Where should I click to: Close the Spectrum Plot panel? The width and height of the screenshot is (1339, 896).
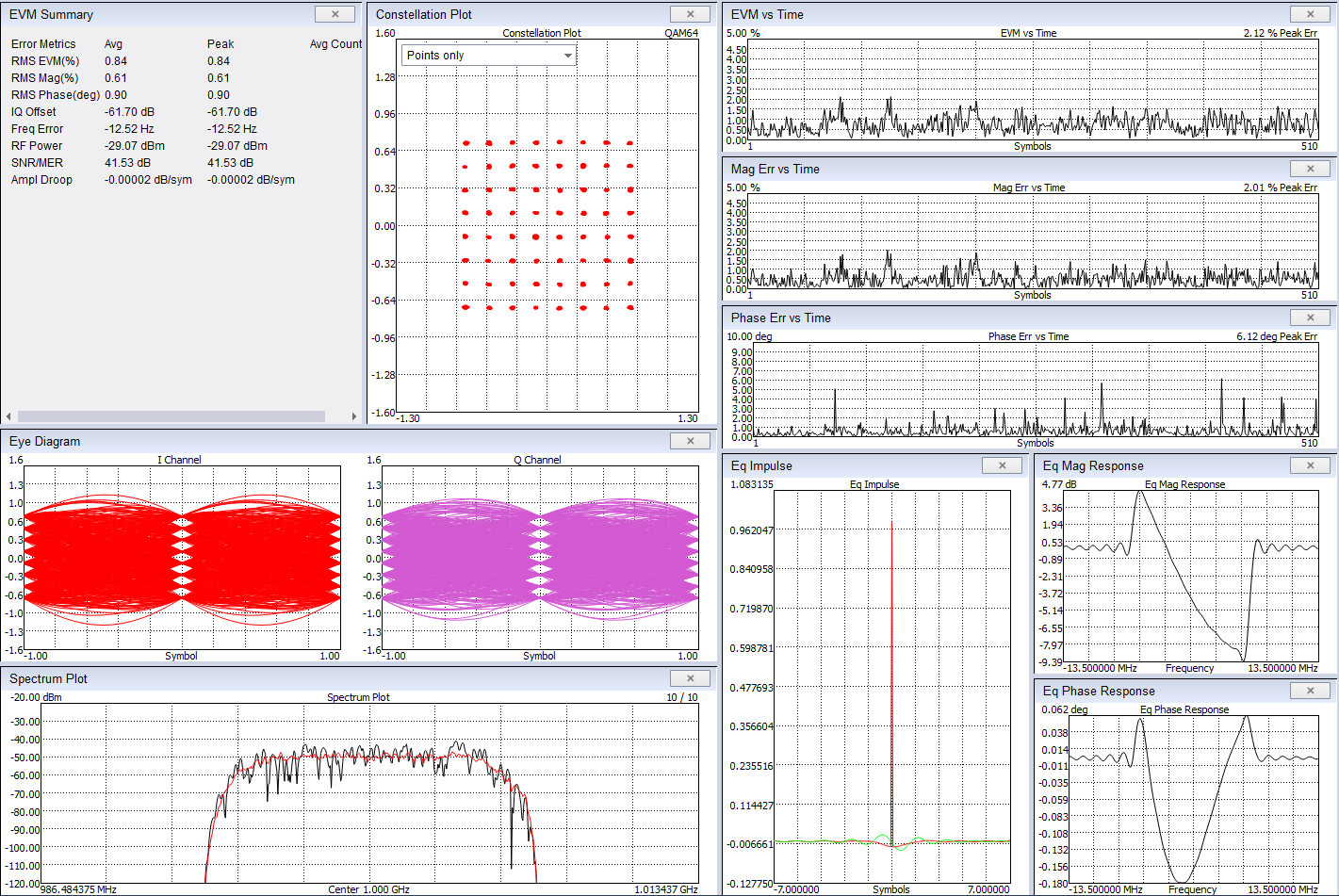click(x=690, y=678)
